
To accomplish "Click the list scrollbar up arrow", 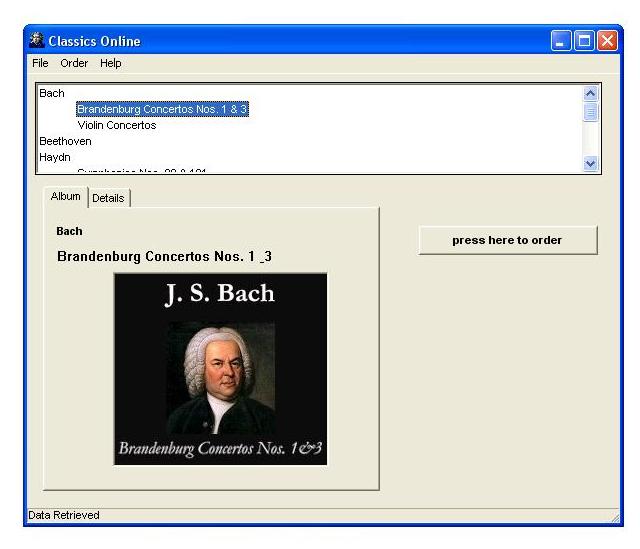I will (x=590, y=93).
